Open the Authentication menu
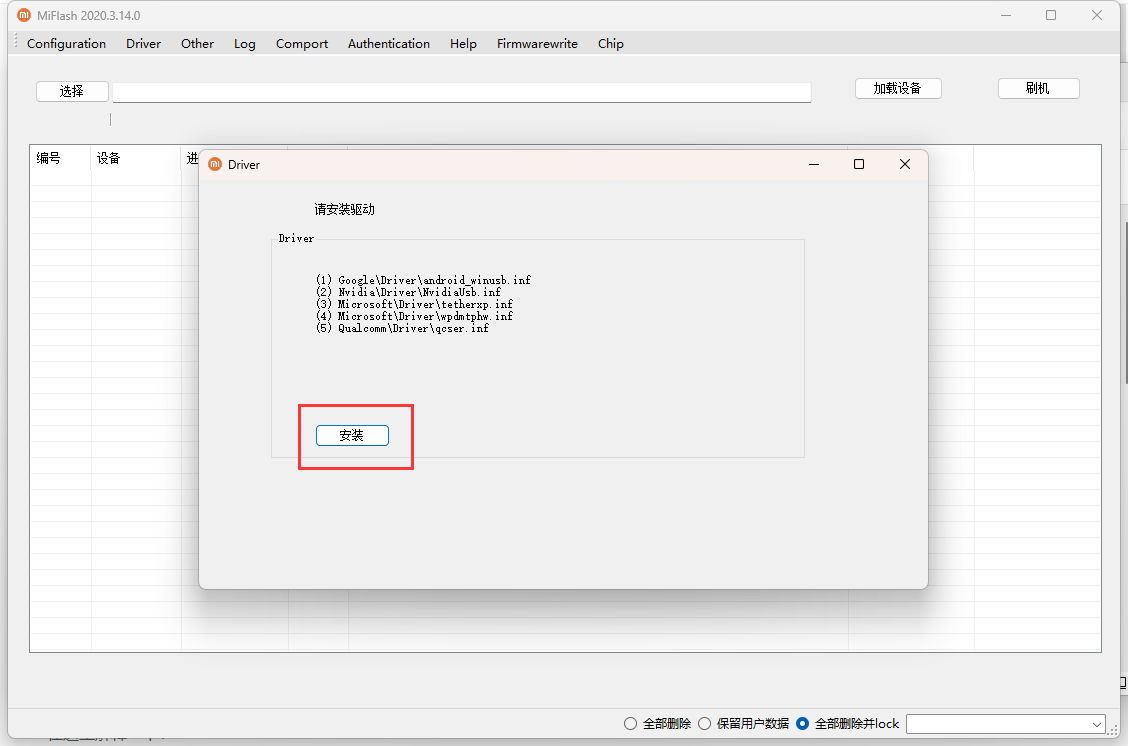This screenshot has height=746, width=1128. point(388,44)
